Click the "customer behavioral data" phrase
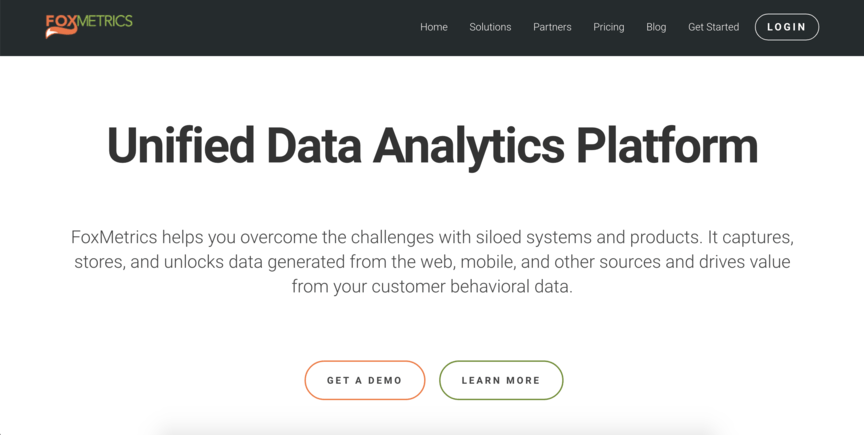This screenshot has height=435, width=864. point(471,286)
